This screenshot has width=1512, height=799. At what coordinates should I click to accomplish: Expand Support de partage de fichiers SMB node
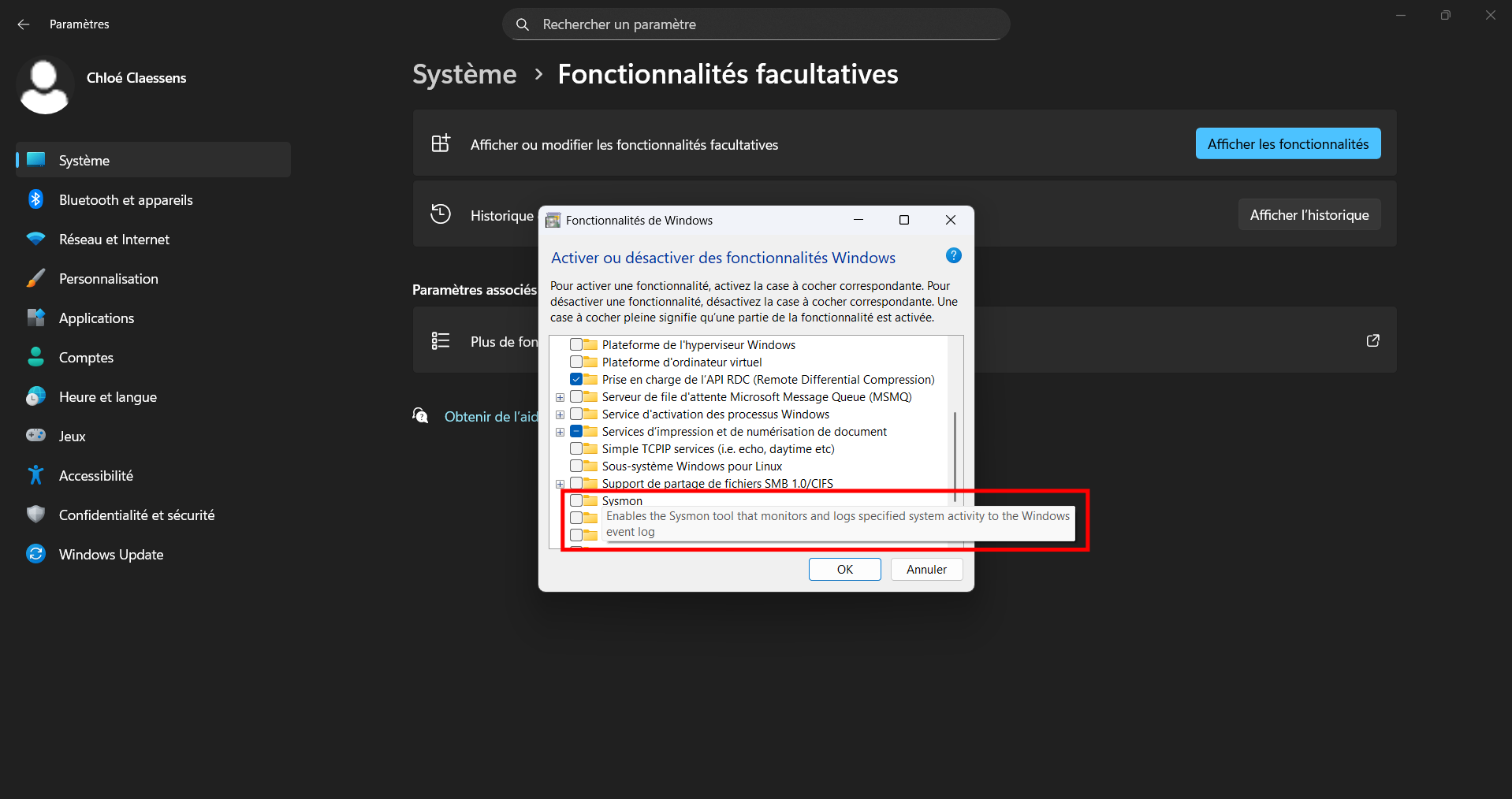click(x=560, y=484)
